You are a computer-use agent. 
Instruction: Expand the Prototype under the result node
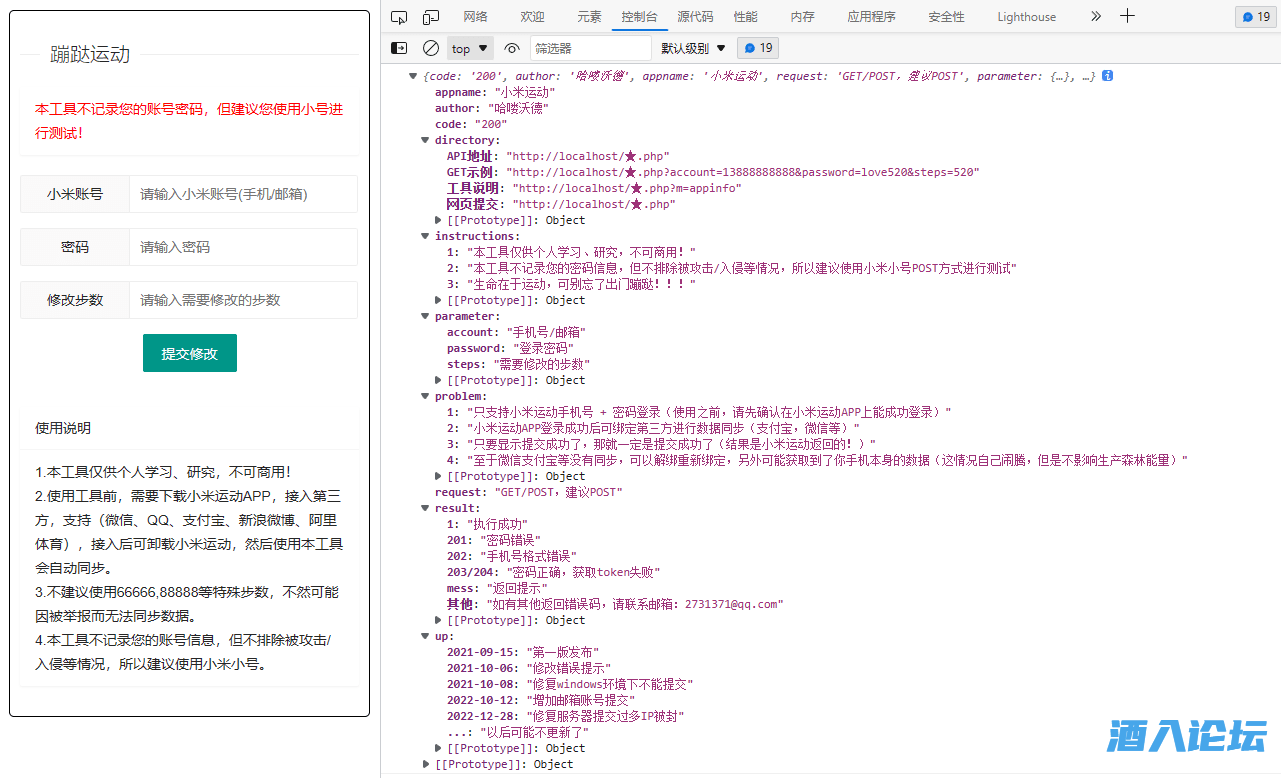[x=438, y=620]
